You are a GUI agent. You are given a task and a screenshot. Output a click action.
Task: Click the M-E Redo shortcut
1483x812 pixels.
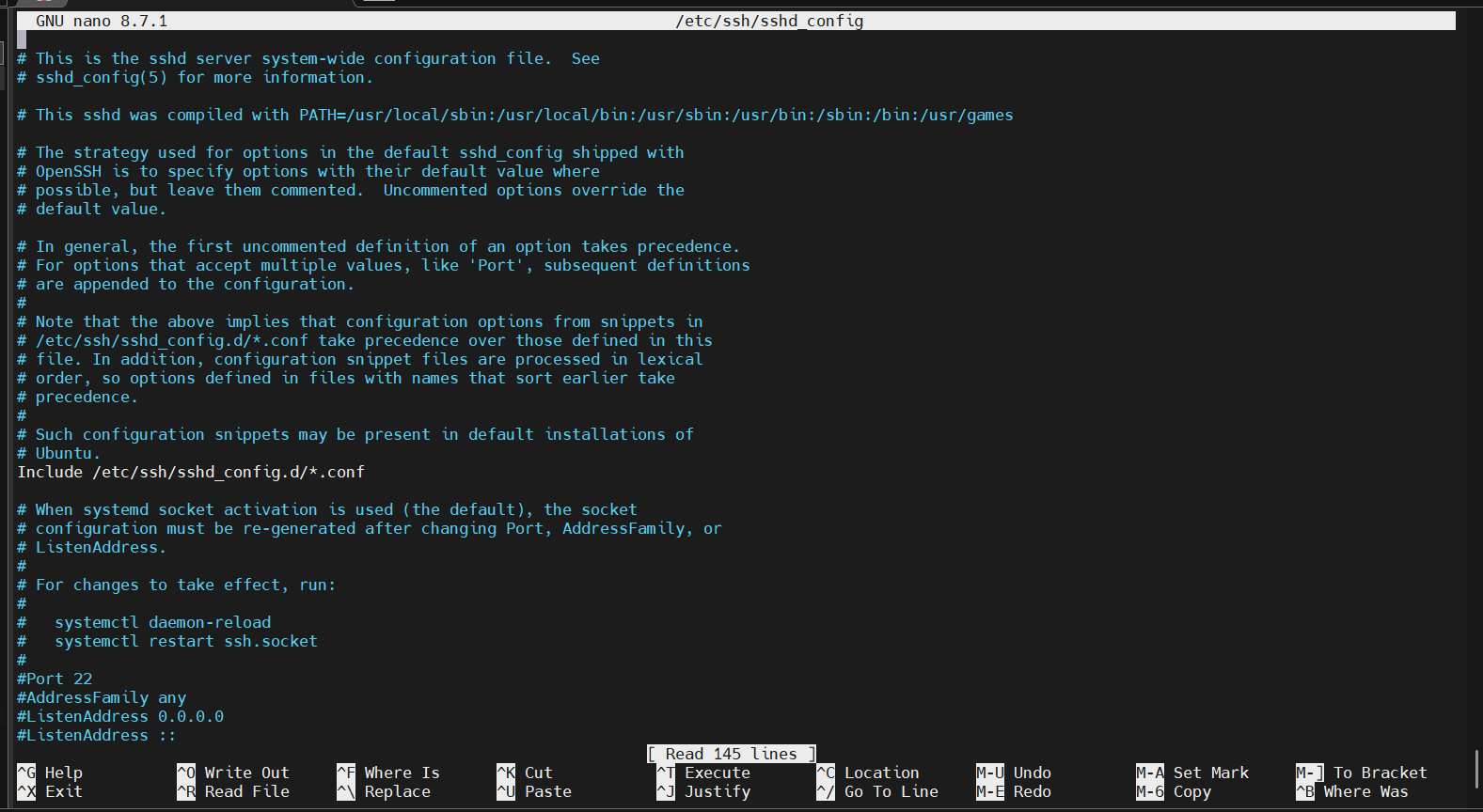point(1014,791)
